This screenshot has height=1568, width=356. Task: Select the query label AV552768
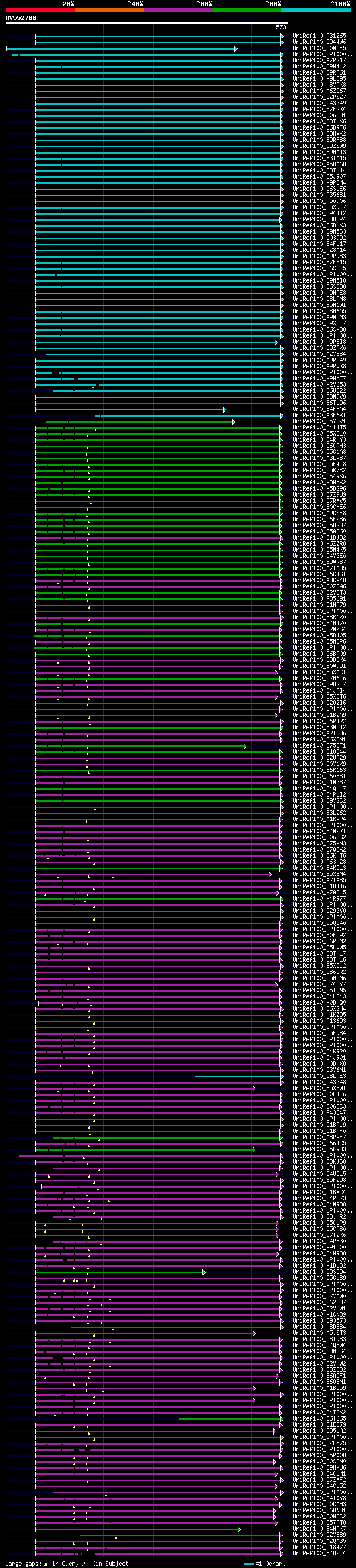pyautogui.click(x=21, y=18)
